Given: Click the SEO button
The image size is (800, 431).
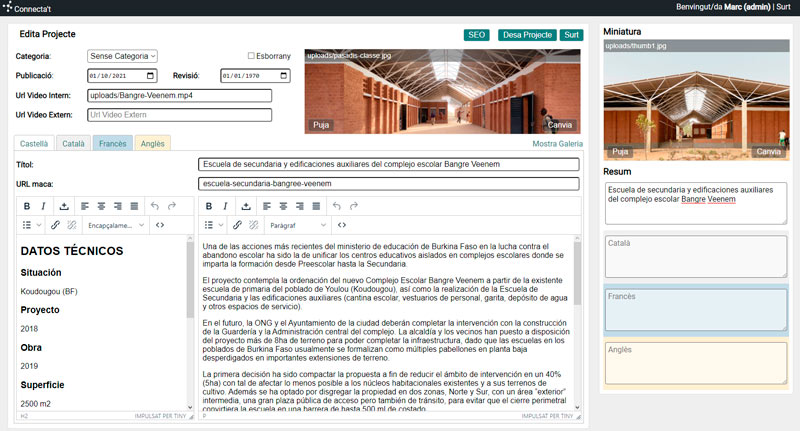Looking at the screenshot, I should tap(477, 35).
